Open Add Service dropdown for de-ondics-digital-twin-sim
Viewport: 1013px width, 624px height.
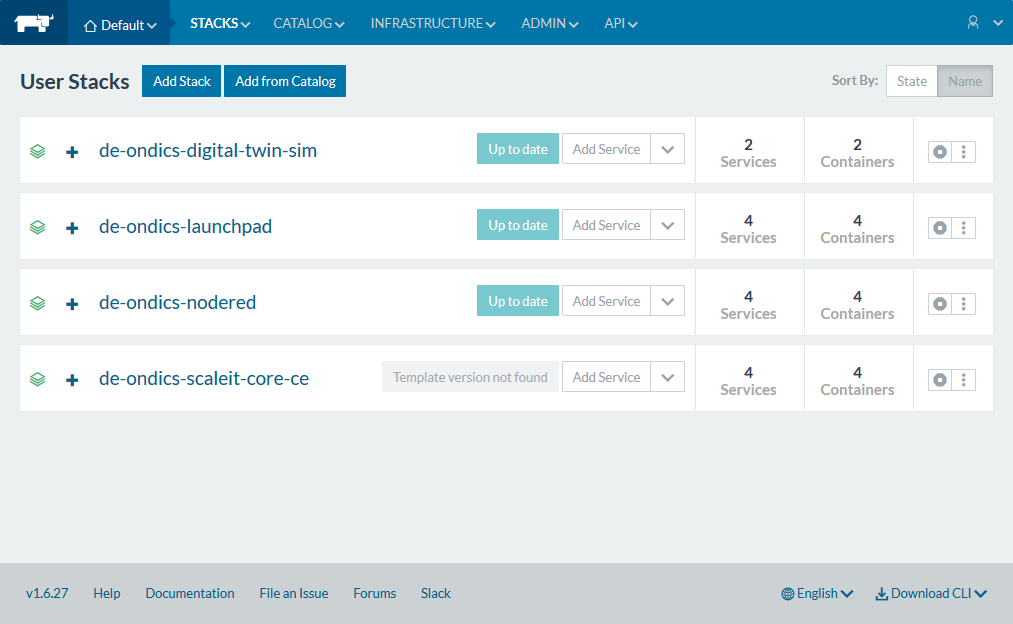click(667, 149)
